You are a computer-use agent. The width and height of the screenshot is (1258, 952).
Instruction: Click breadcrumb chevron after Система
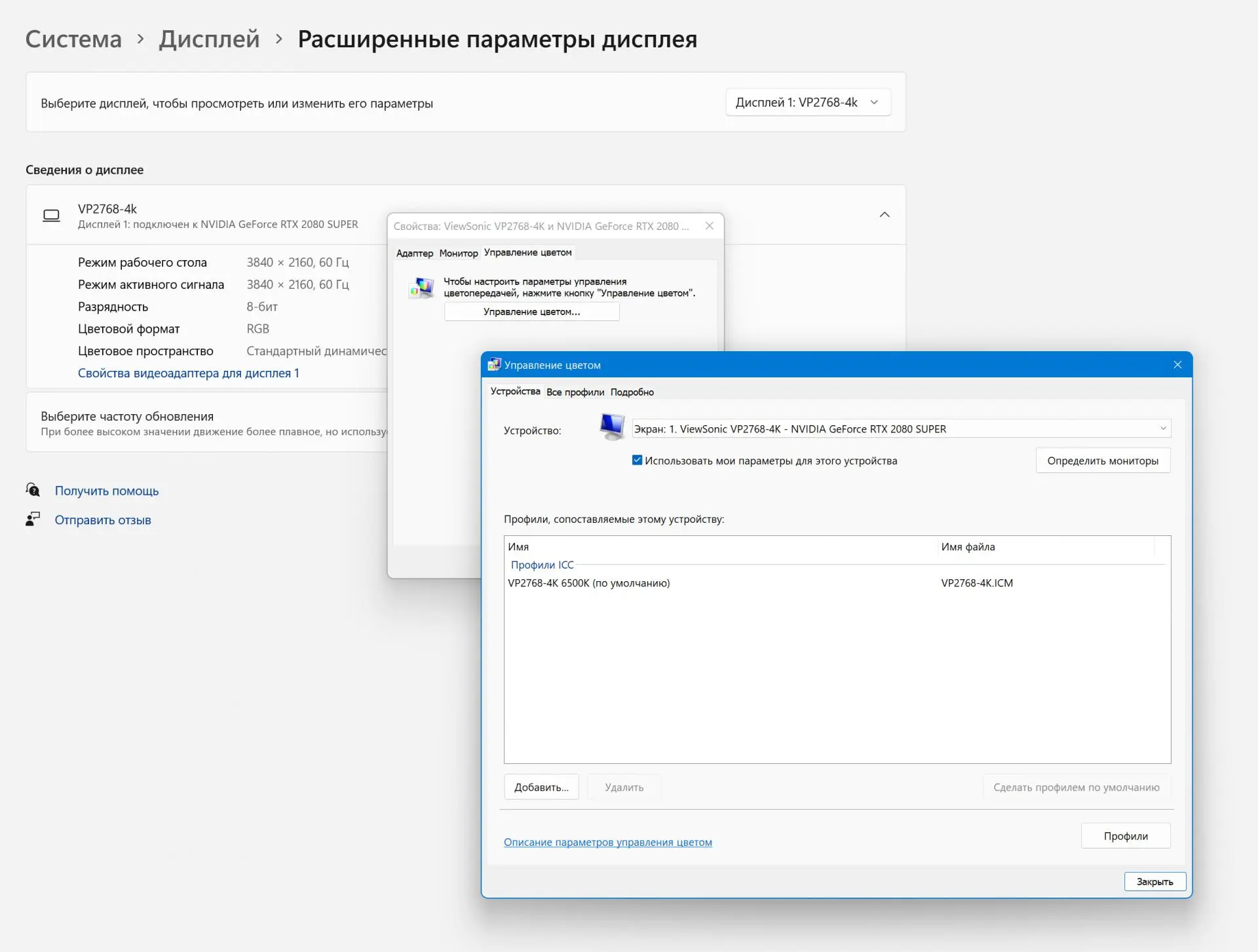point(140,39)
